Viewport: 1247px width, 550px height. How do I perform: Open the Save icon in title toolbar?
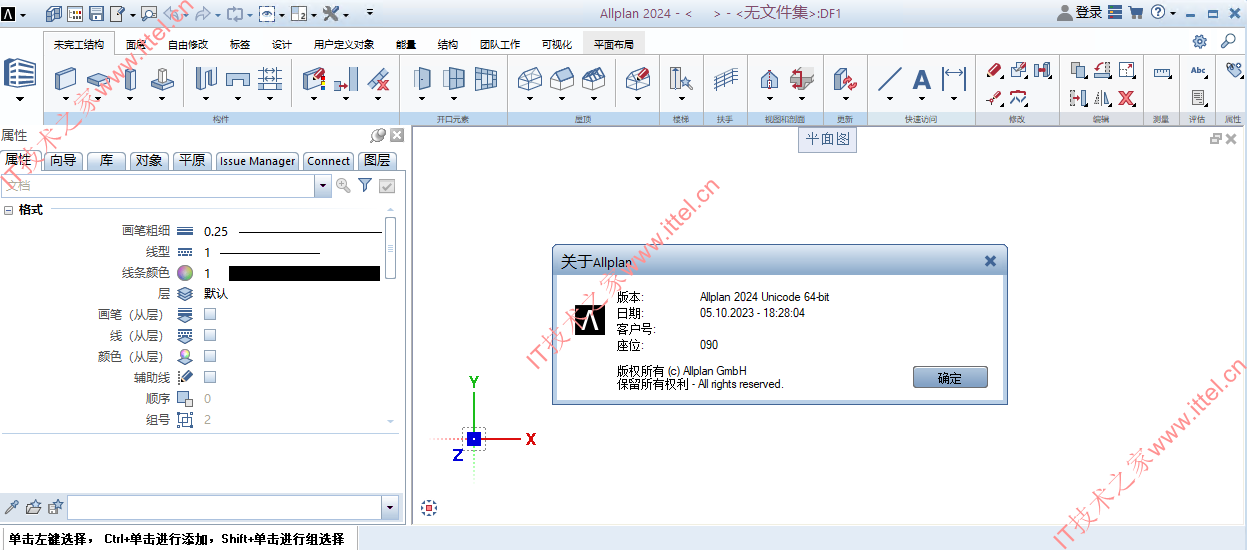(96, 13)
